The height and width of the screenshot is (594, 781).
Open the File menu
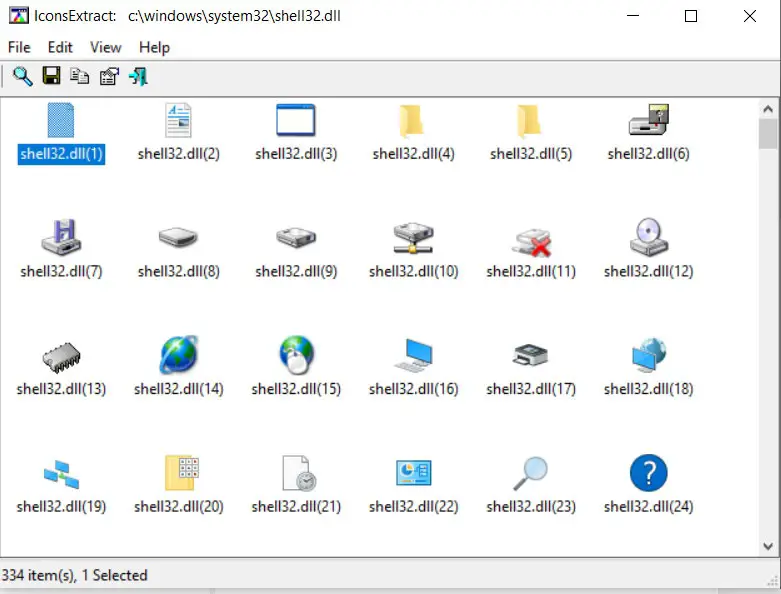tap(19, 47)
